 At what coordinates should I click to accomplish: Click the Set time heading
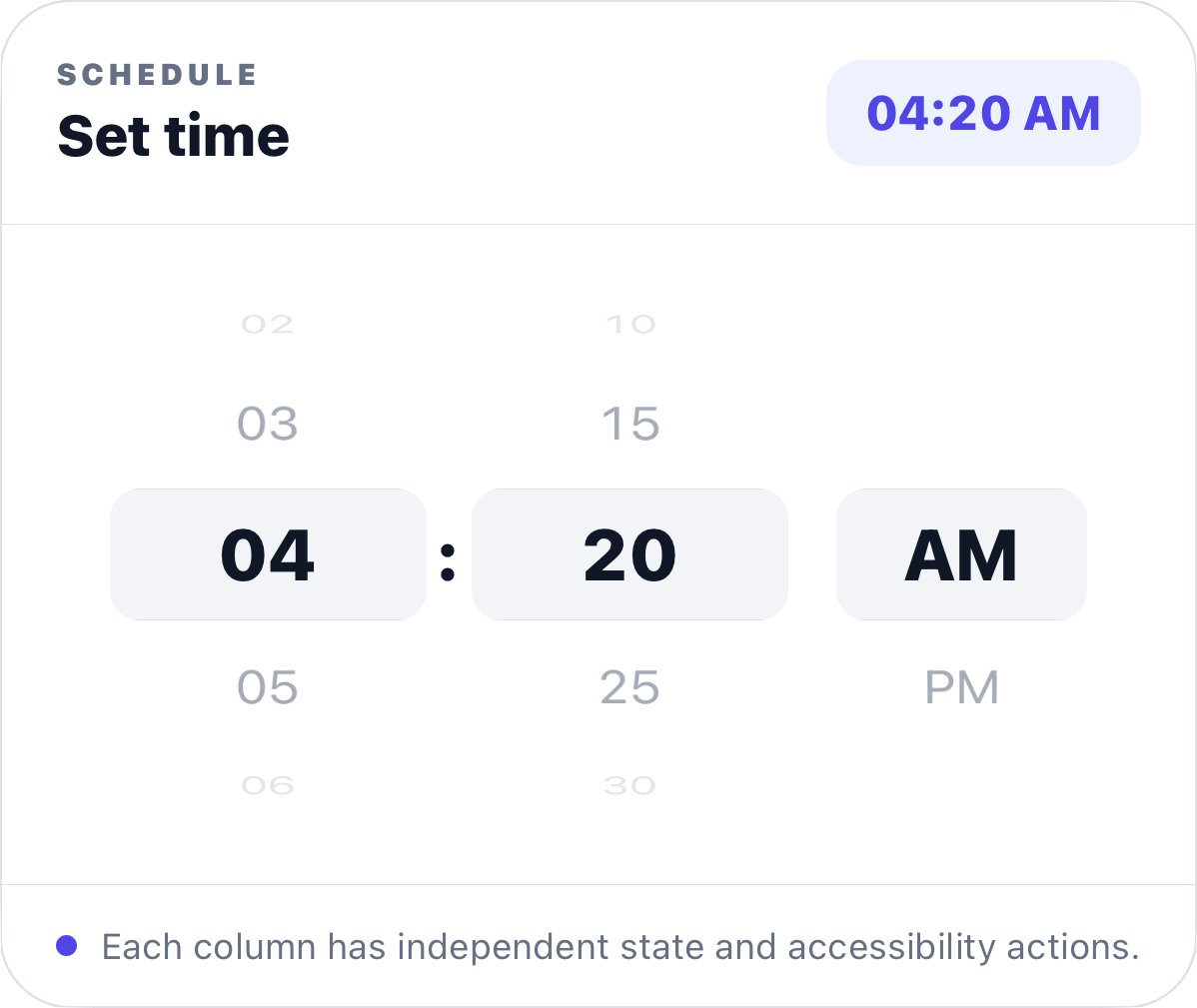(x=173, y=137)
